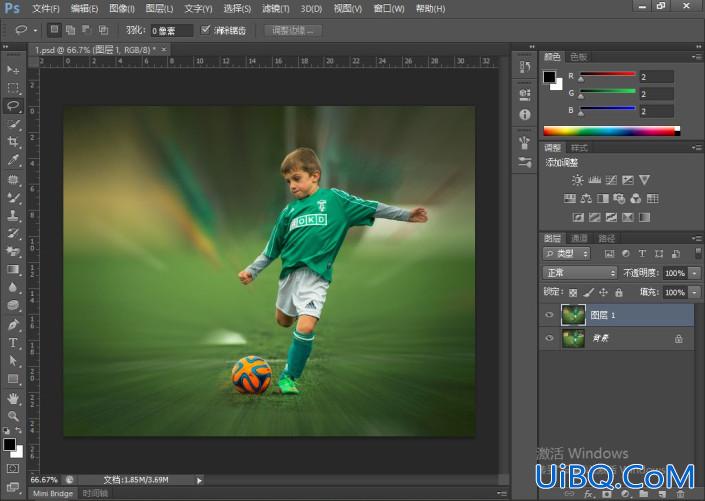Choose add to selection mode
Image resolution: width=705 pixels, height=501 pixels.
(x=70, y=30)
